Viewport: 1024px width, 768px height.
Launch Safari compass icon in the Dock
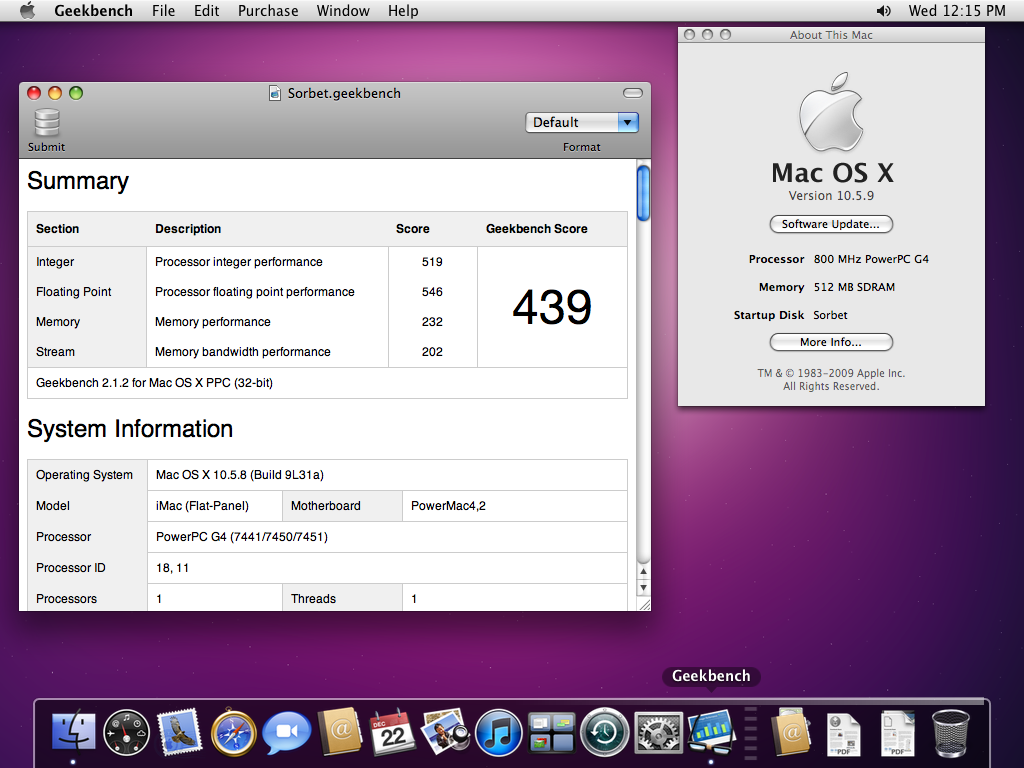click(233, 733)
